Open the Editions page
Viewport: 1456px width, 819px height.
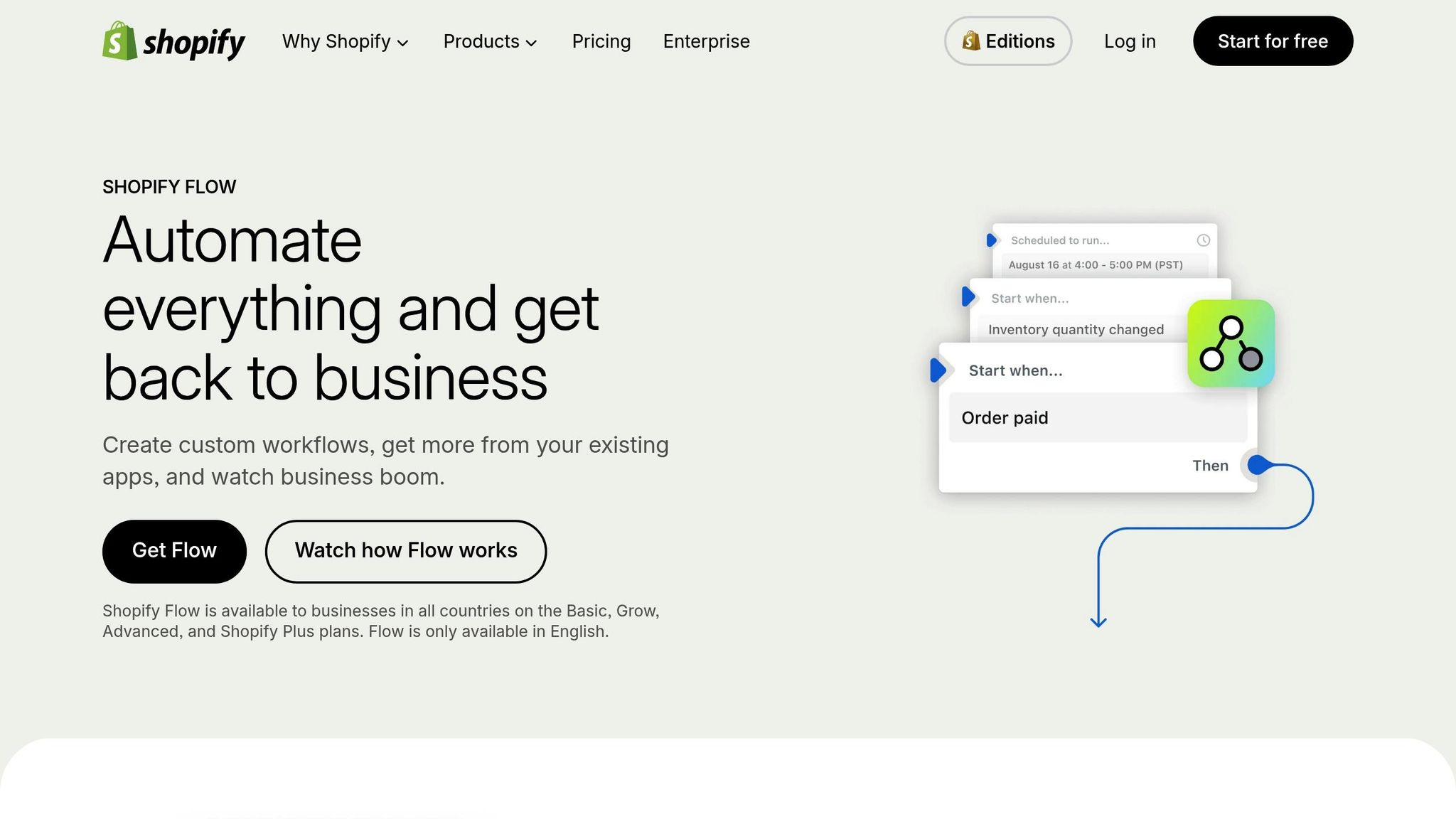(x=1007, y=41)
